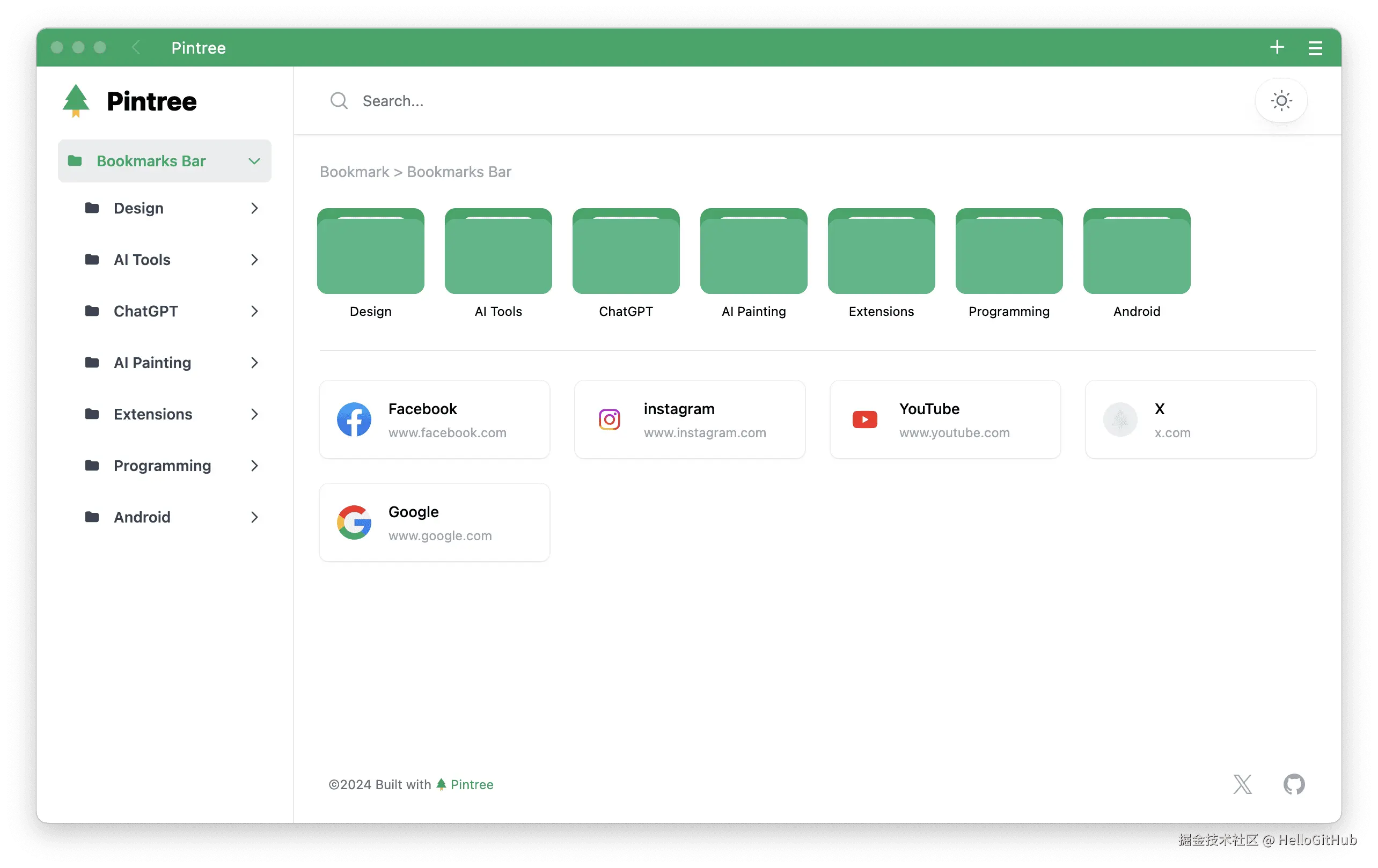Click the Pintree tree logo
The image size is (1378, 868).
click(76, 101)
